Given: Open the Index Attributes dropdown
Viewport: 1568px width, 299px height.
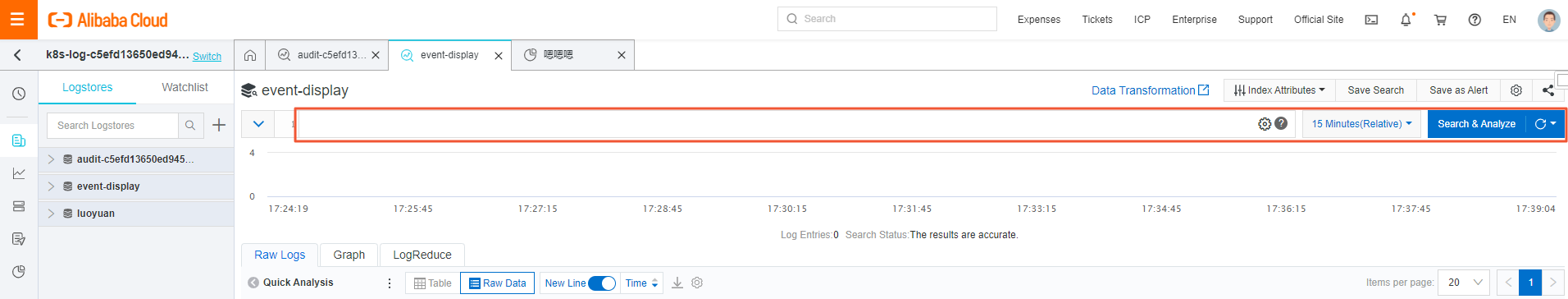Looking at the screenshot, I should coord(1279,90).
